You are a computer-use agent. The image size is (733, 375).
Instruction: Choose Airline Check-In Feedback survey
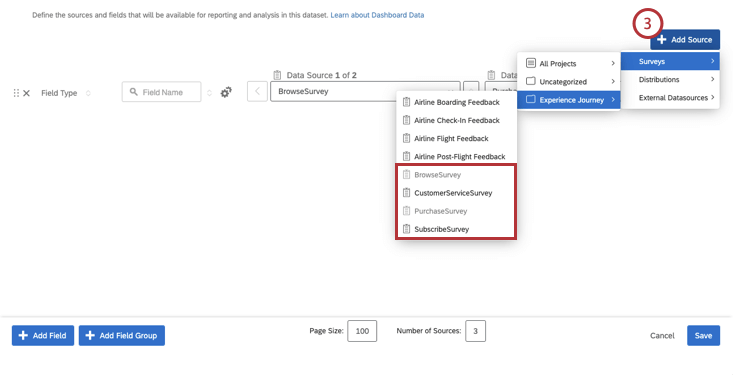pos(456,120)
